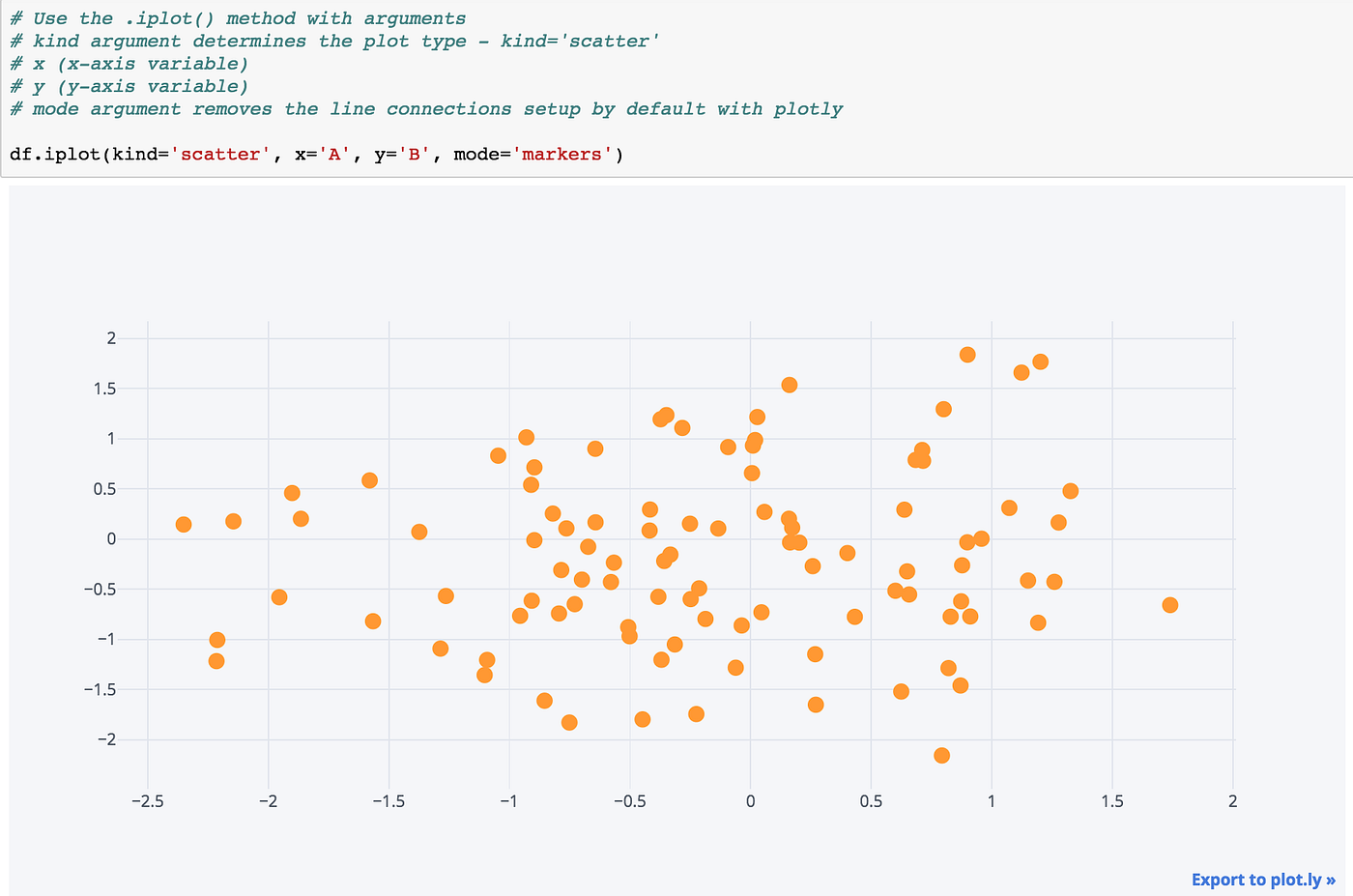Select the highest data point near y=1.8
Screen dimensions: 1353x896
click(967, 353)
